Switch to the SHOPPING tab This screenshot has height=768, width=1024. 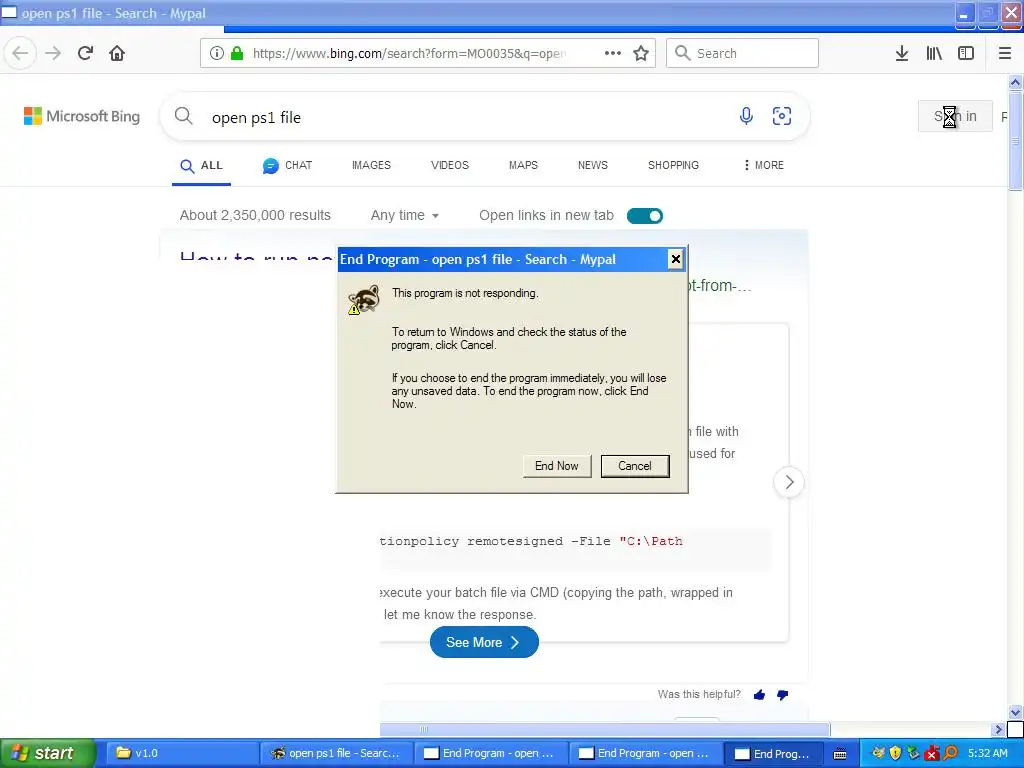(x=673, y=165)
